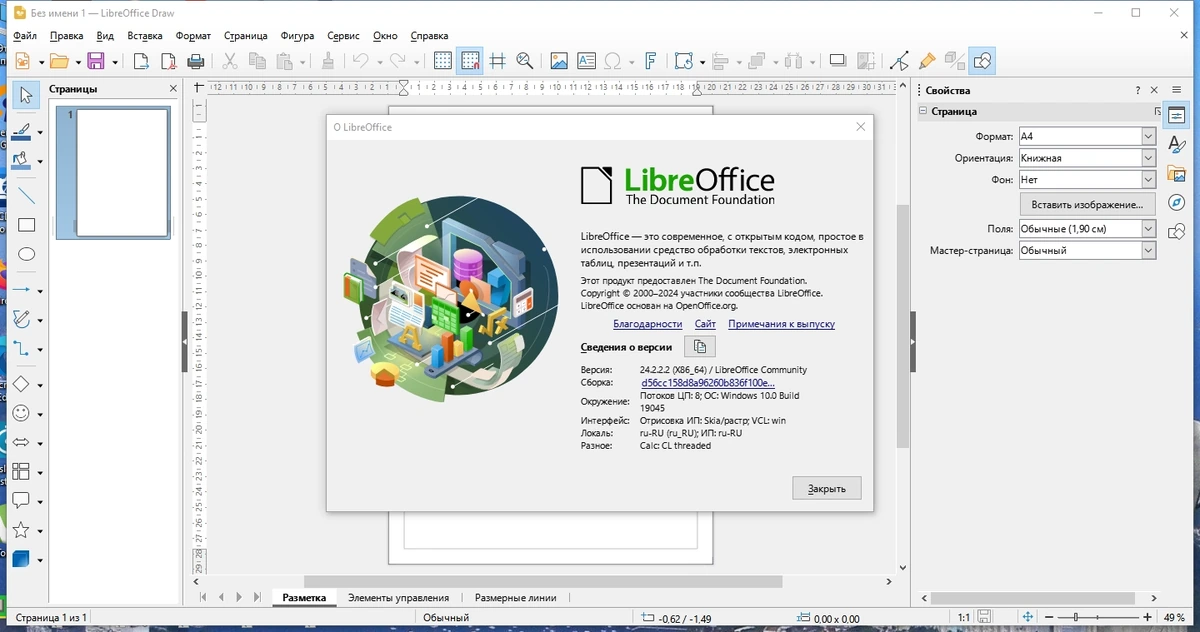Toggle Display Grid in toolbar
This screenshot has width=1200, height=632.
point(443,61)
